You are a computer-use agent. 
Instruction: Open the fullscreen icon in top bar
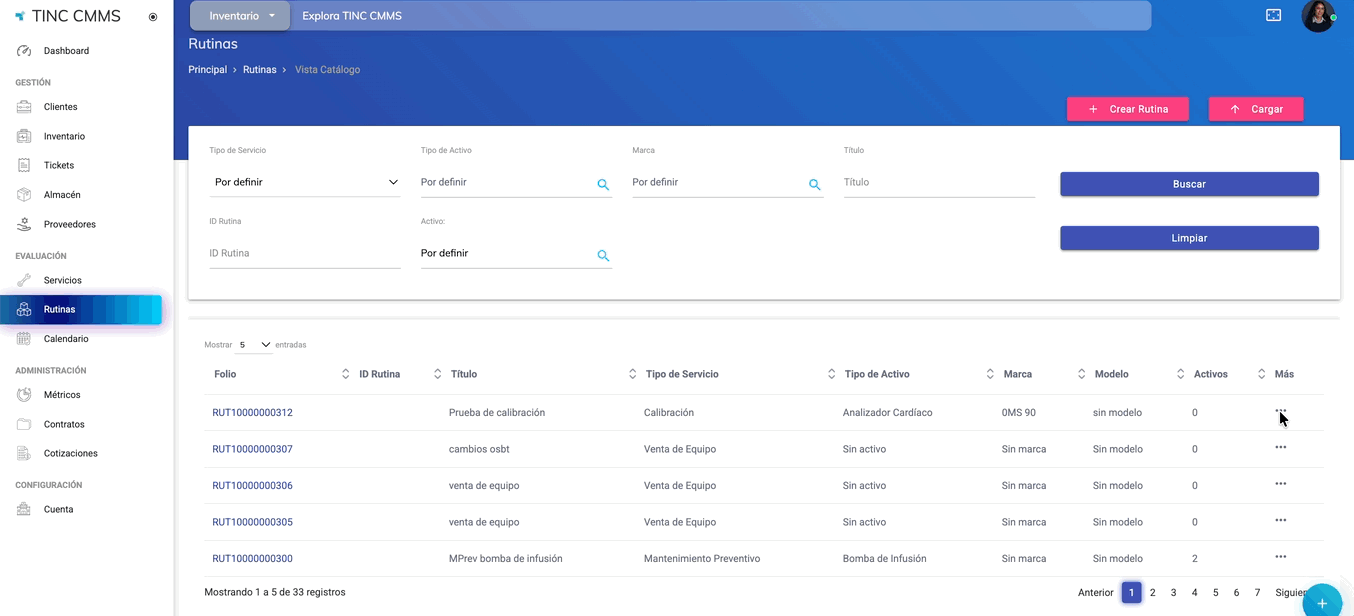tap(1273, 16)
